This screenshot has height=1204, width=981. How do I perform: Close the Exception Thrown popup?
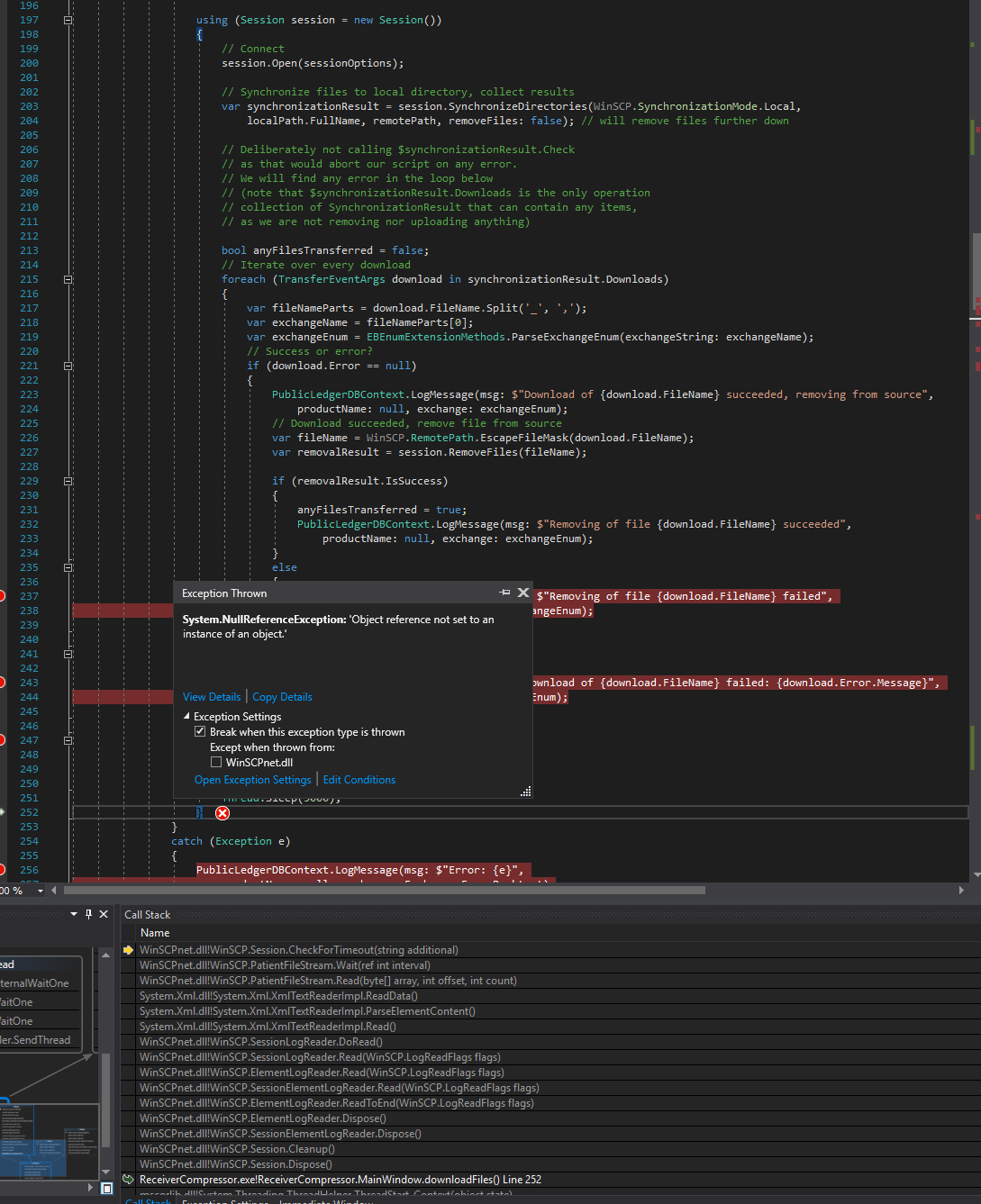pos(523,593)
